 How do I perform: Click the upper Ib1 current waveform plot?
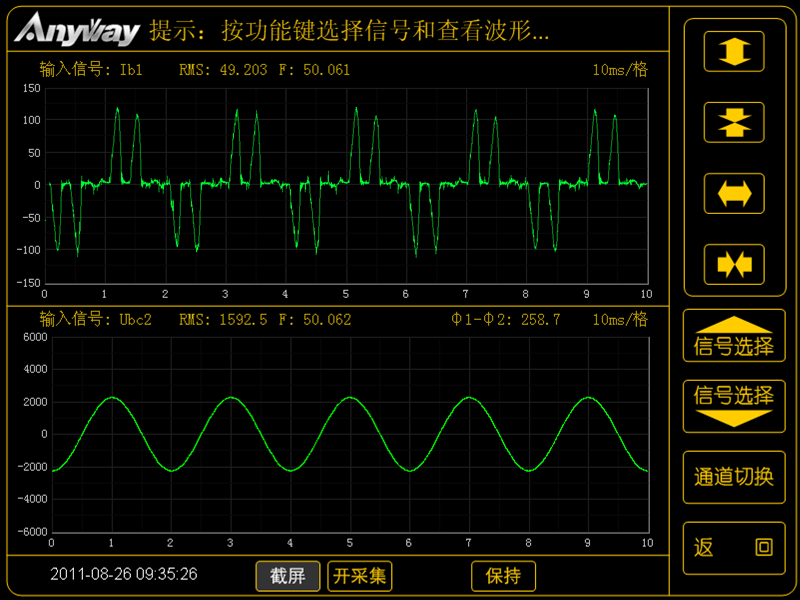[x=345, y=185]
